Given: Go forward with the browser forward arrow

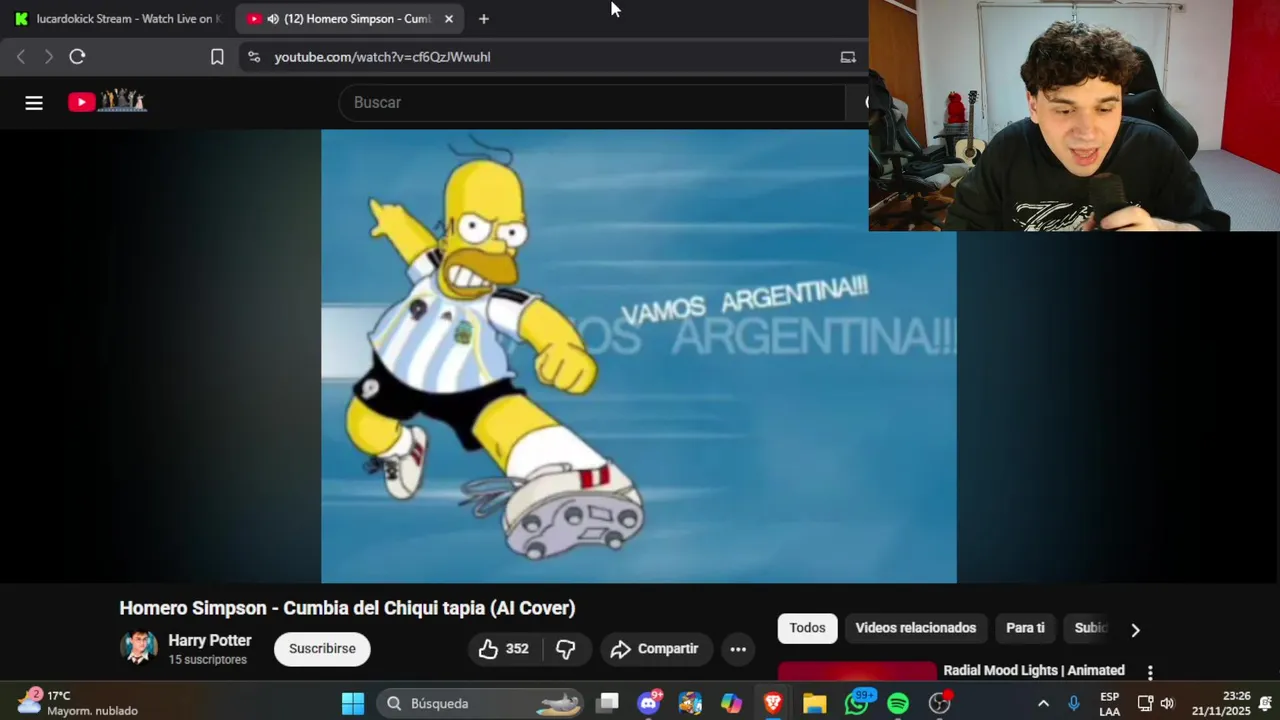Looking at the screenshot, I should pyautogui.click(x=48, y=57).
